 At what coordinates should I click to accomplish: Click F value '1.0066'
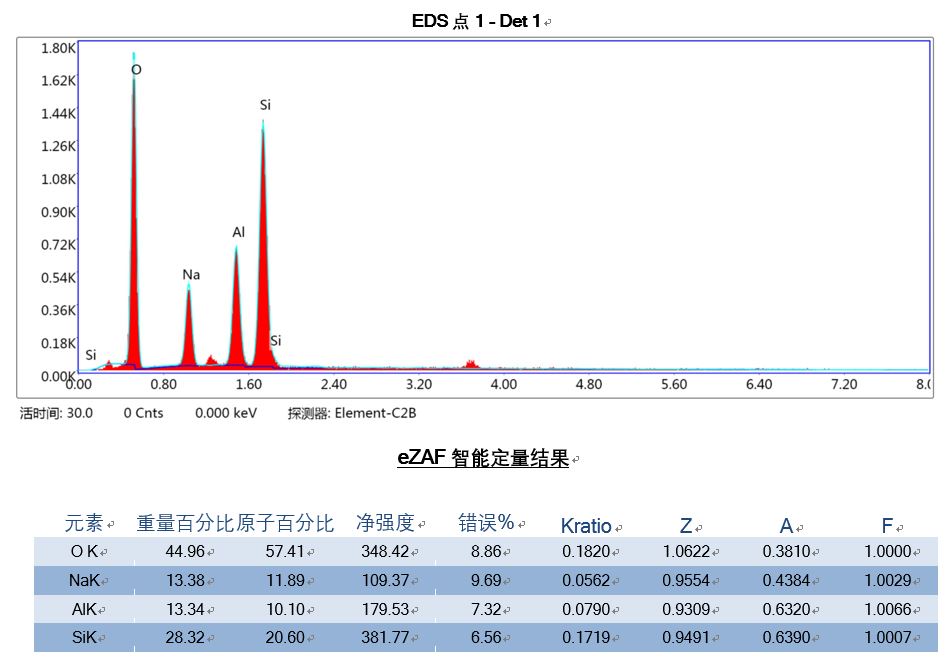887,609
